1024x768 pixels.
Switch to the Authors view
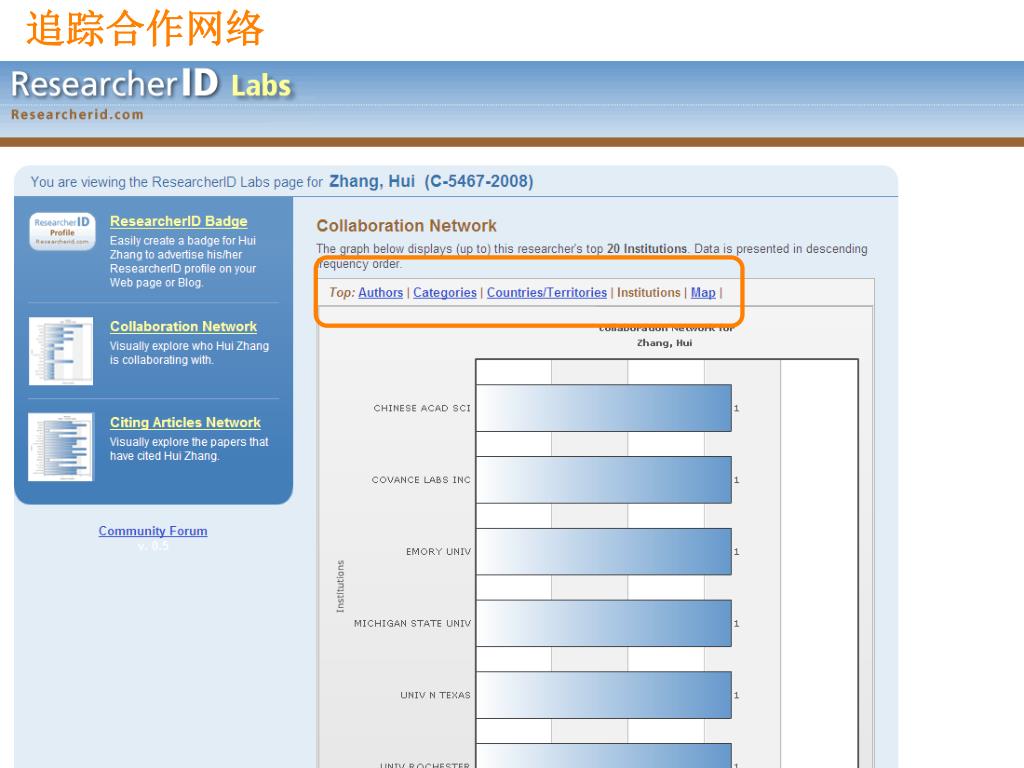[x=380, y=293]
